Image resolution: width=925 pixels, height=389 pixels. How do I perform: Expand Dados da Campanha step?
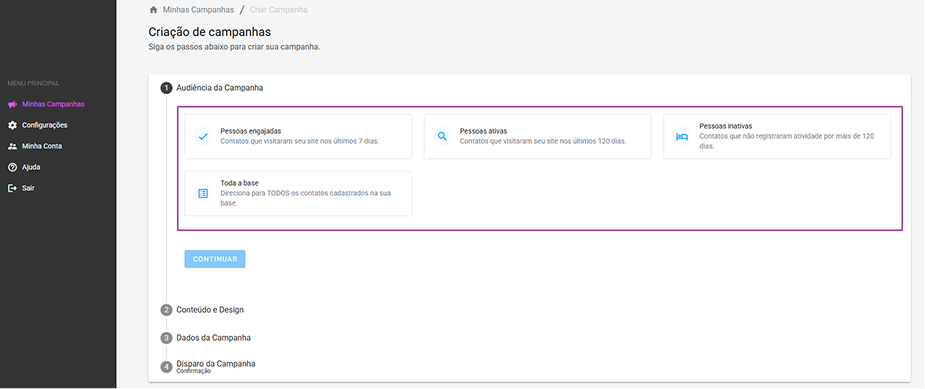[x=214, y=338]
